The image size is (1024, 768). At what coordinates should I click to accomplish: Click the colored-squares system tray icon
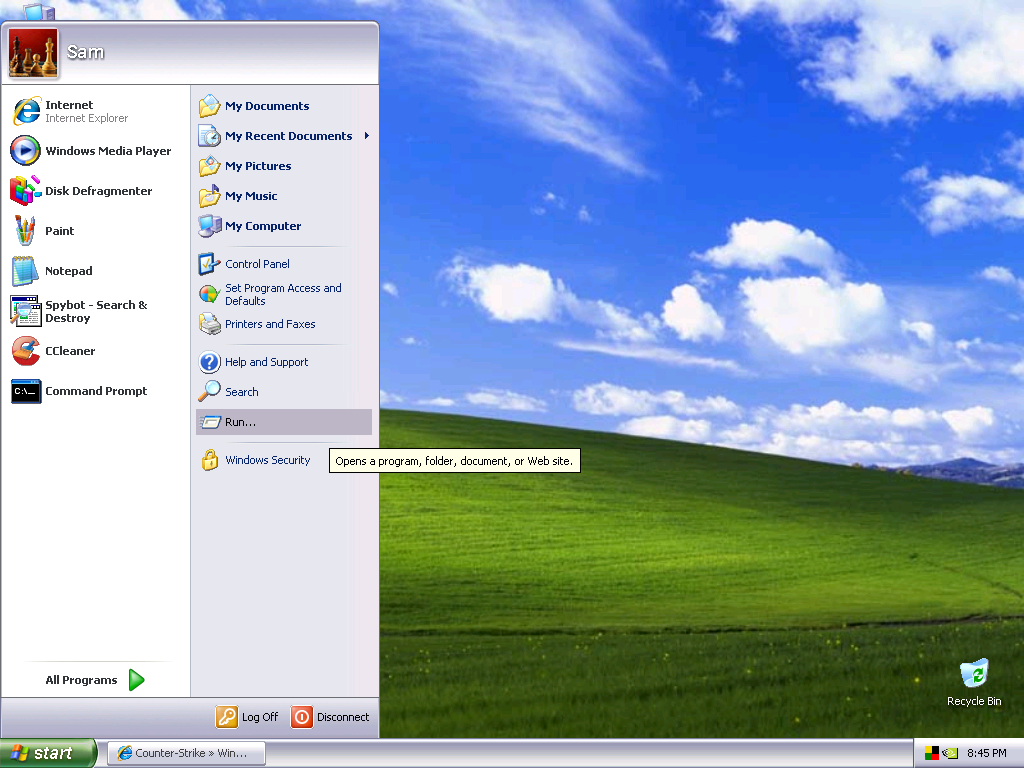pyautogui.click(x=932, y=753)
